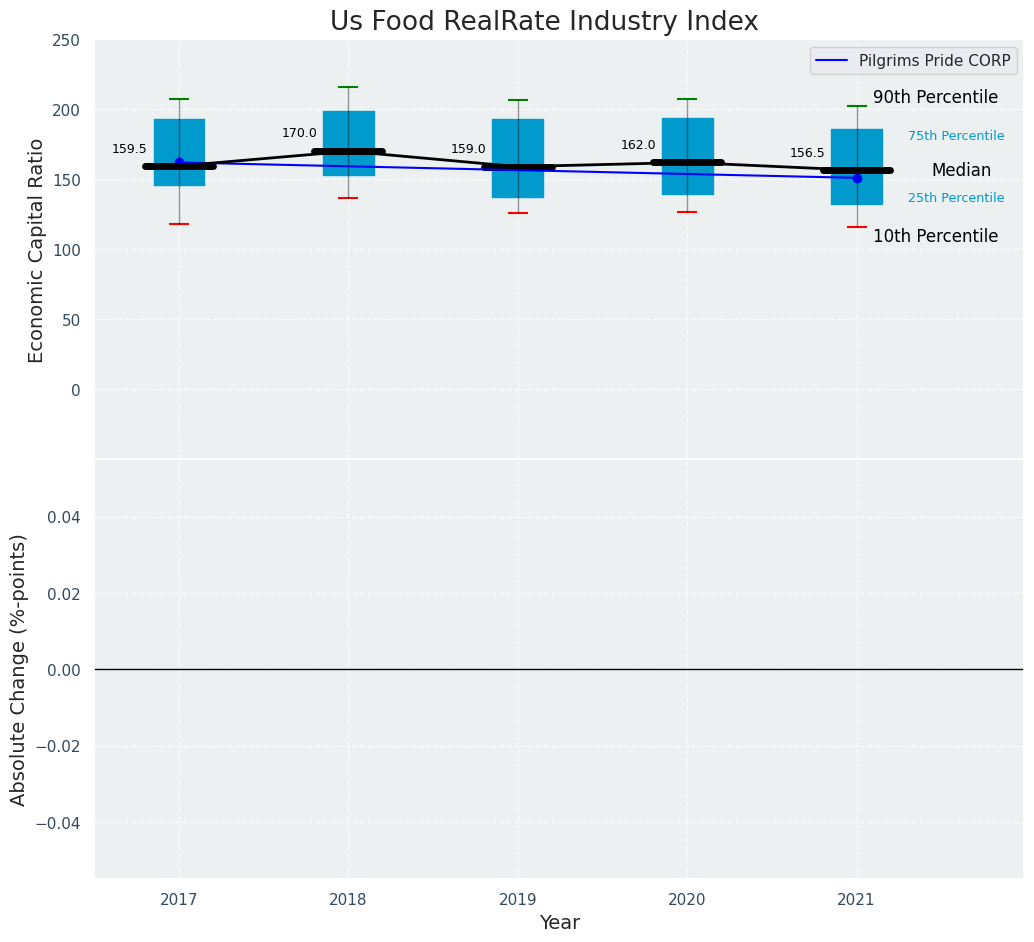
Task: Click the green 90th percentile cap for 2018
Action: (x=348, y=87)
